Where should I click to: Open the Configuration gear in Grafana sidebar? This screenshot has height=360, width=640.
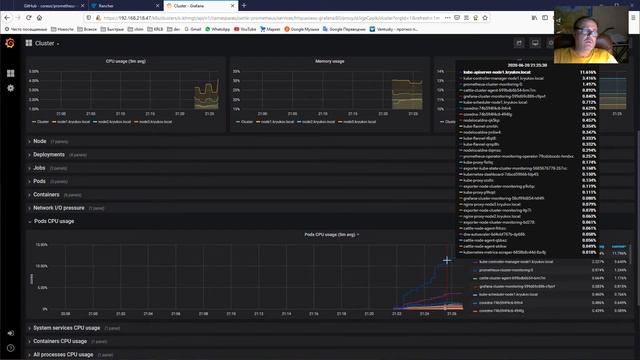11,88
